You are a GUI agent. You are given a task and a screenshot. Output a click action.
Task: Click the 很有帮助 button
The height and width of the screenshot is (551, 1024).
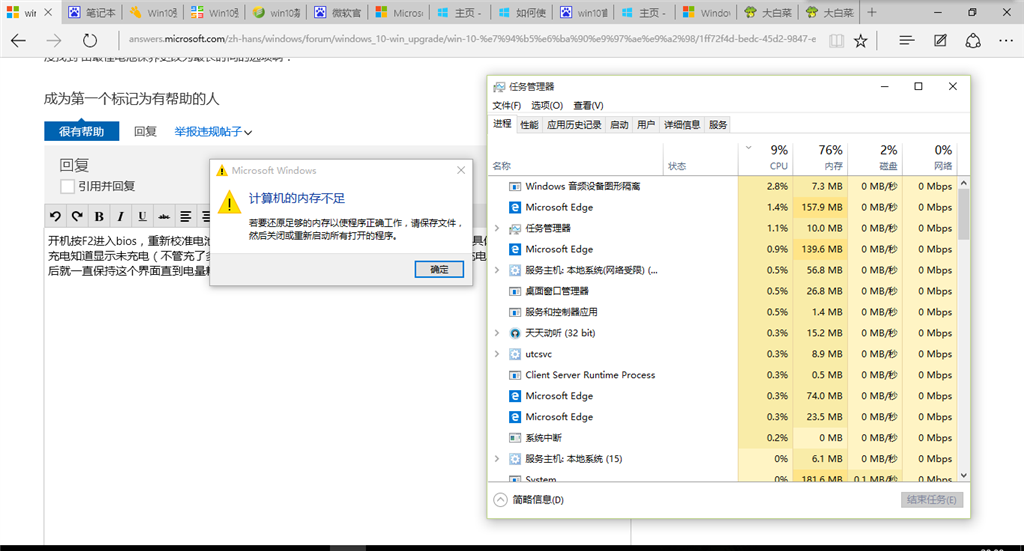82,131
